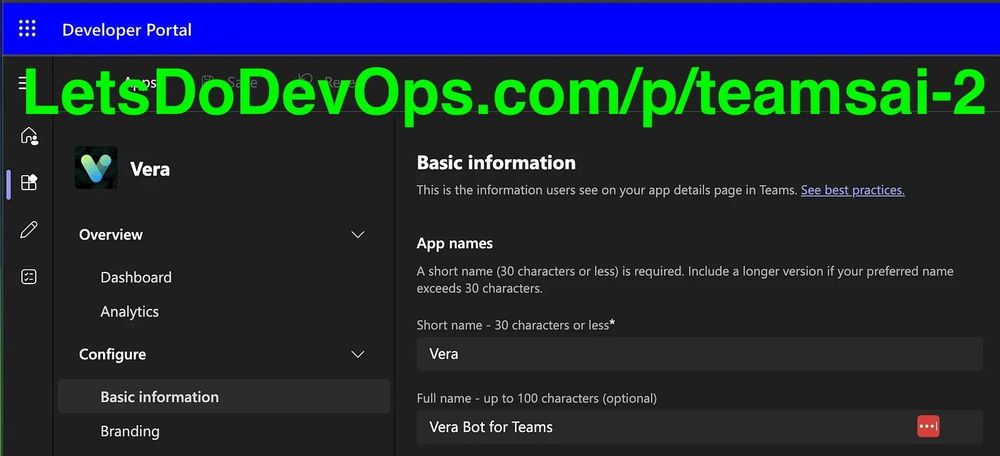Go to Home in left rail
1000x456 pixels.
pyautogui.click(x=29, y=136)
